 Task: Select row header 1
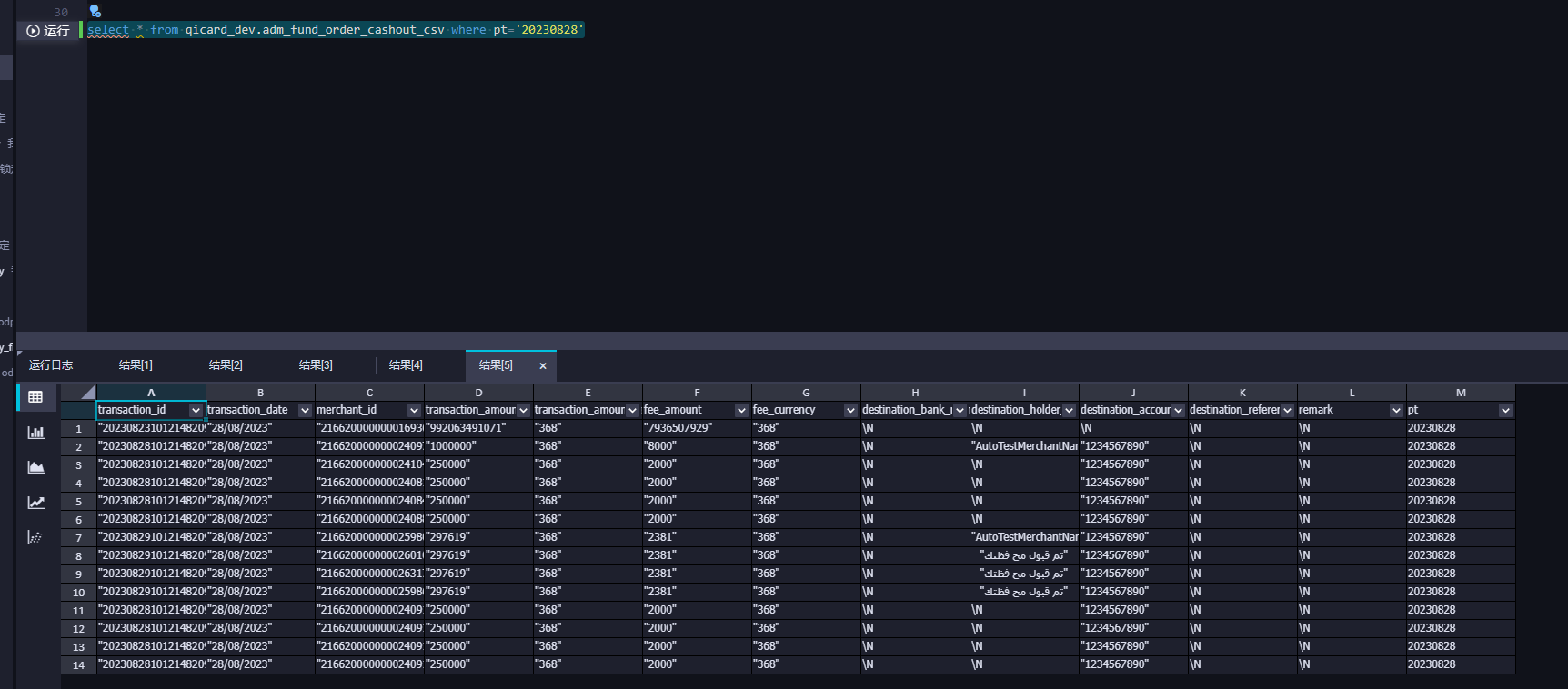78,428
